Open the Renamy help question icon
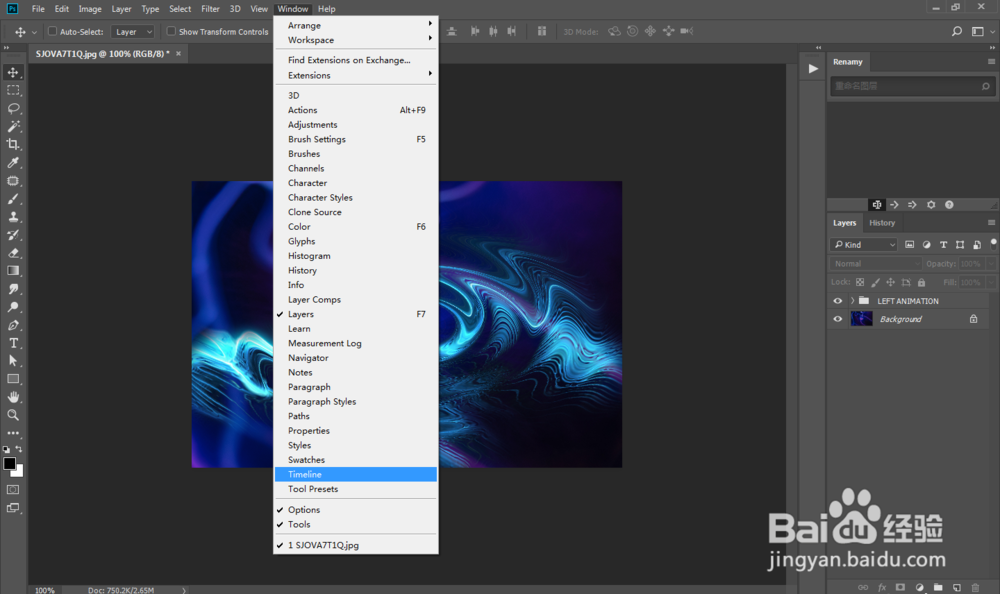1000x594 pixels. (949, 205)
